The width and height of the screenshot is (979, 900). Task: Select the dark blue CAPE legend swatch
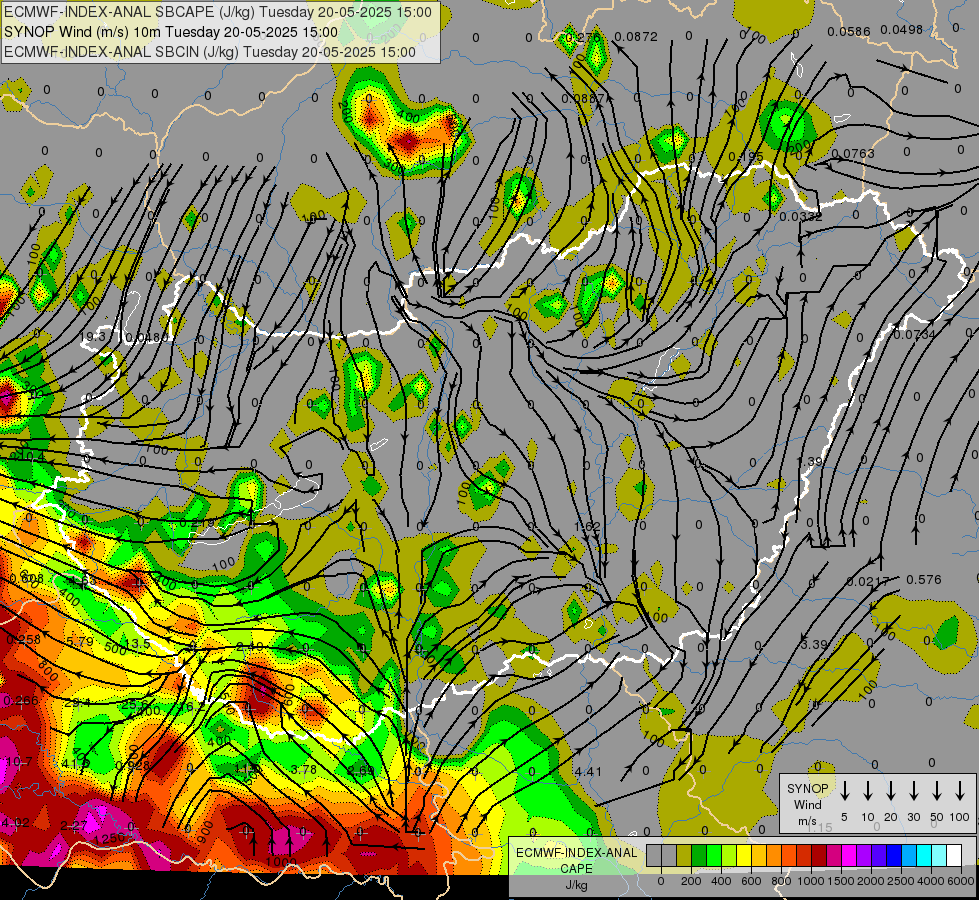coord(893,856)
